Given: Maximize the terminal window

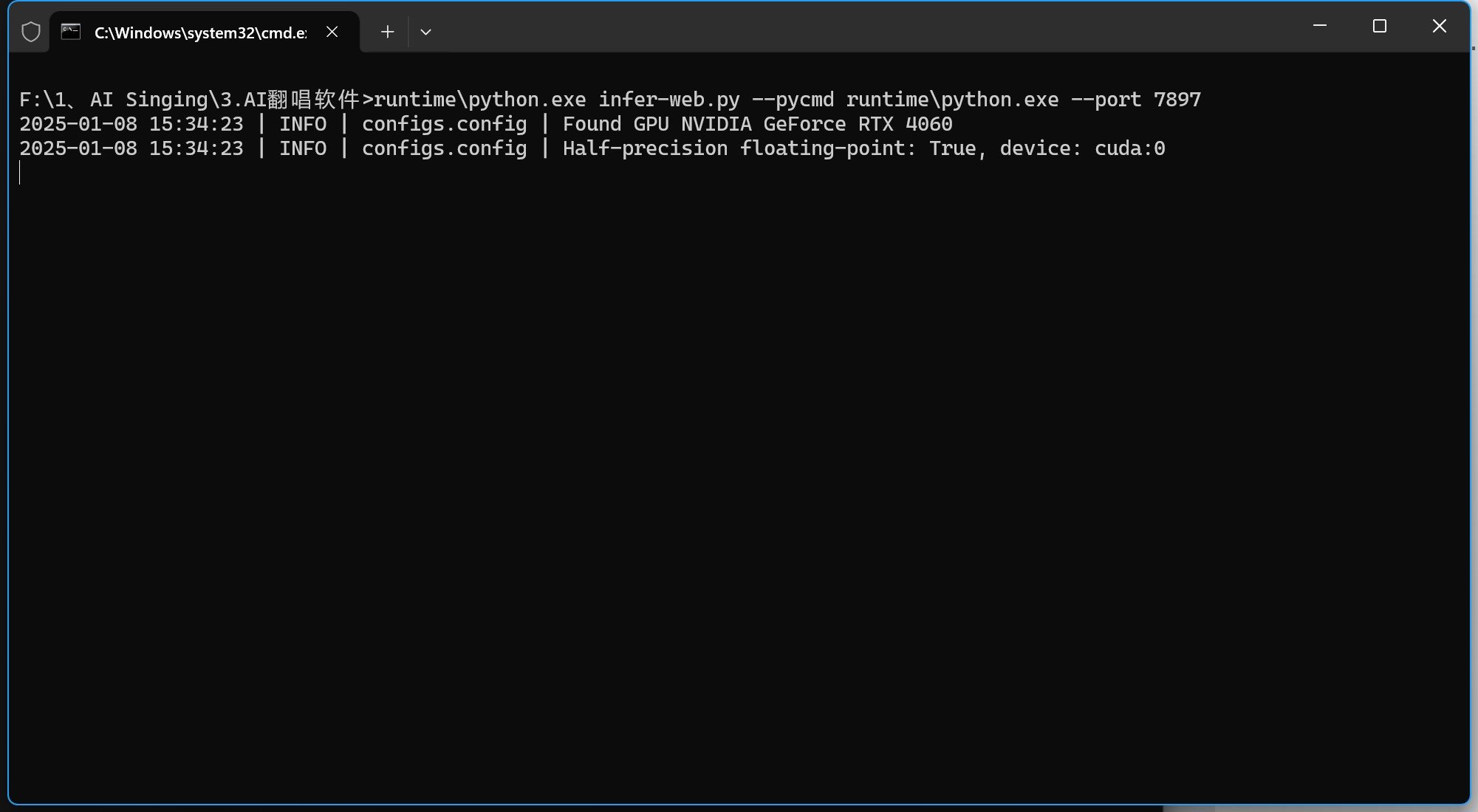Looking at the screenshot, I should (x=1379, y=26).
